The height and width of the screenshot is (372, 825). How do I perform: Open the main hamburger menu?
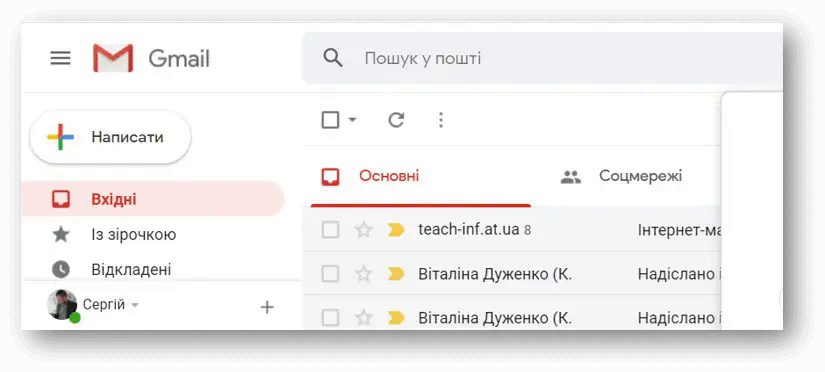click(61, 58)
